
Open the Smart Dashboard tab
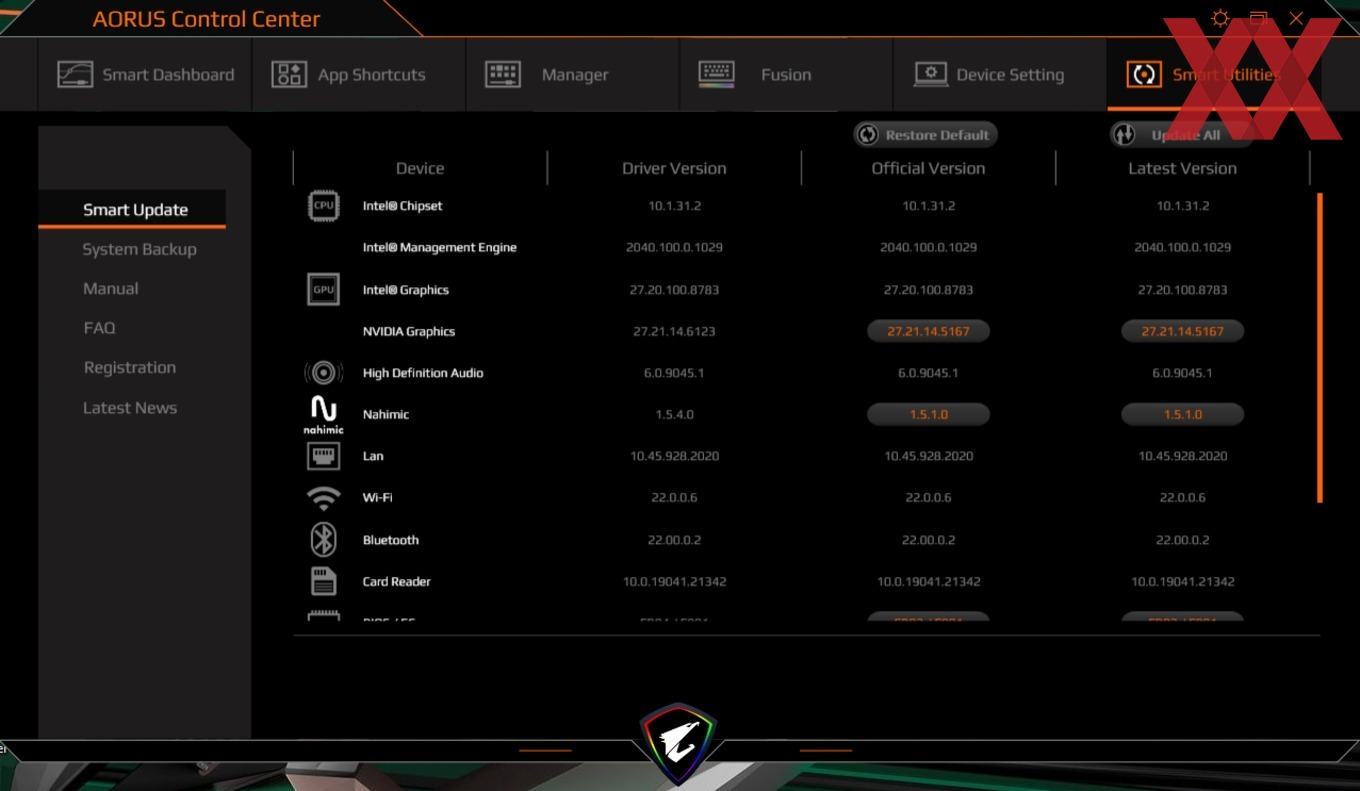pos(145,75)
